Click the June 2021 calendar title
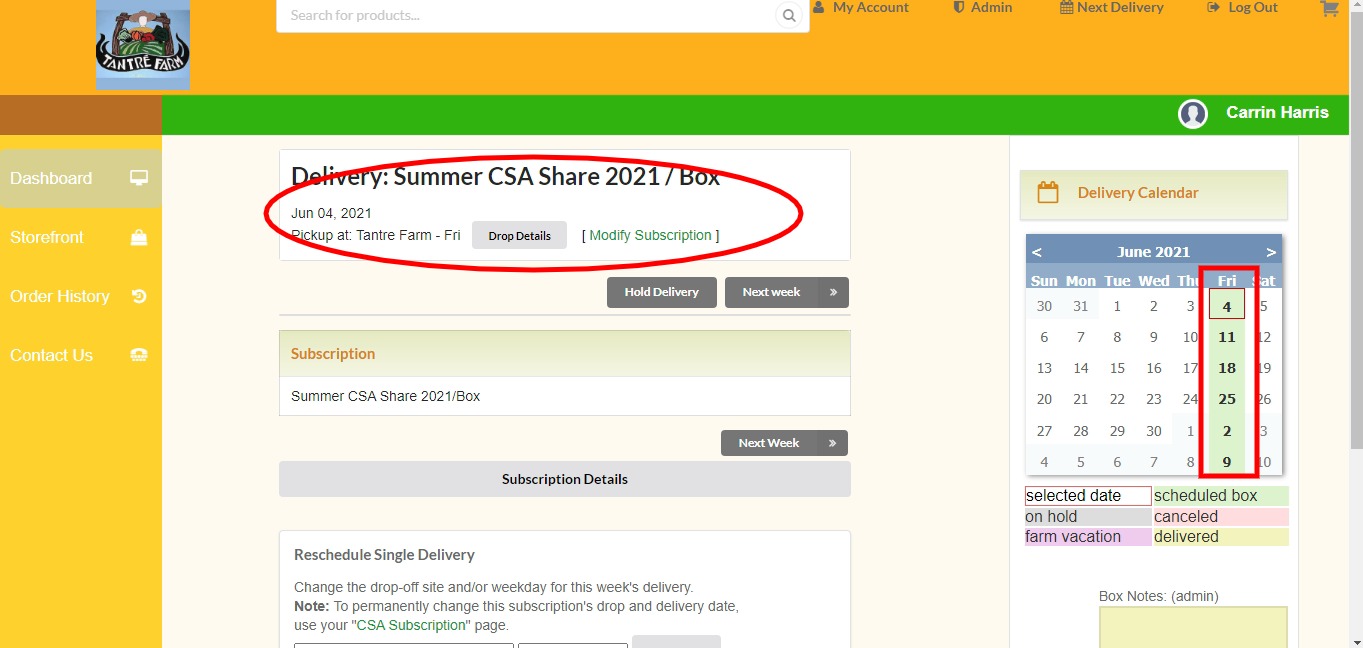This screenshot has height=648, width=1363. (1153, 252)
